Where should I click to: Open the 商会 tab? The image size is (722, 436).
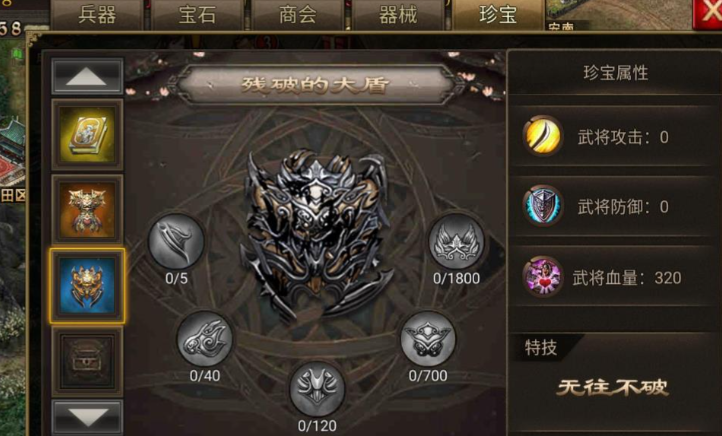coord(298,15)
